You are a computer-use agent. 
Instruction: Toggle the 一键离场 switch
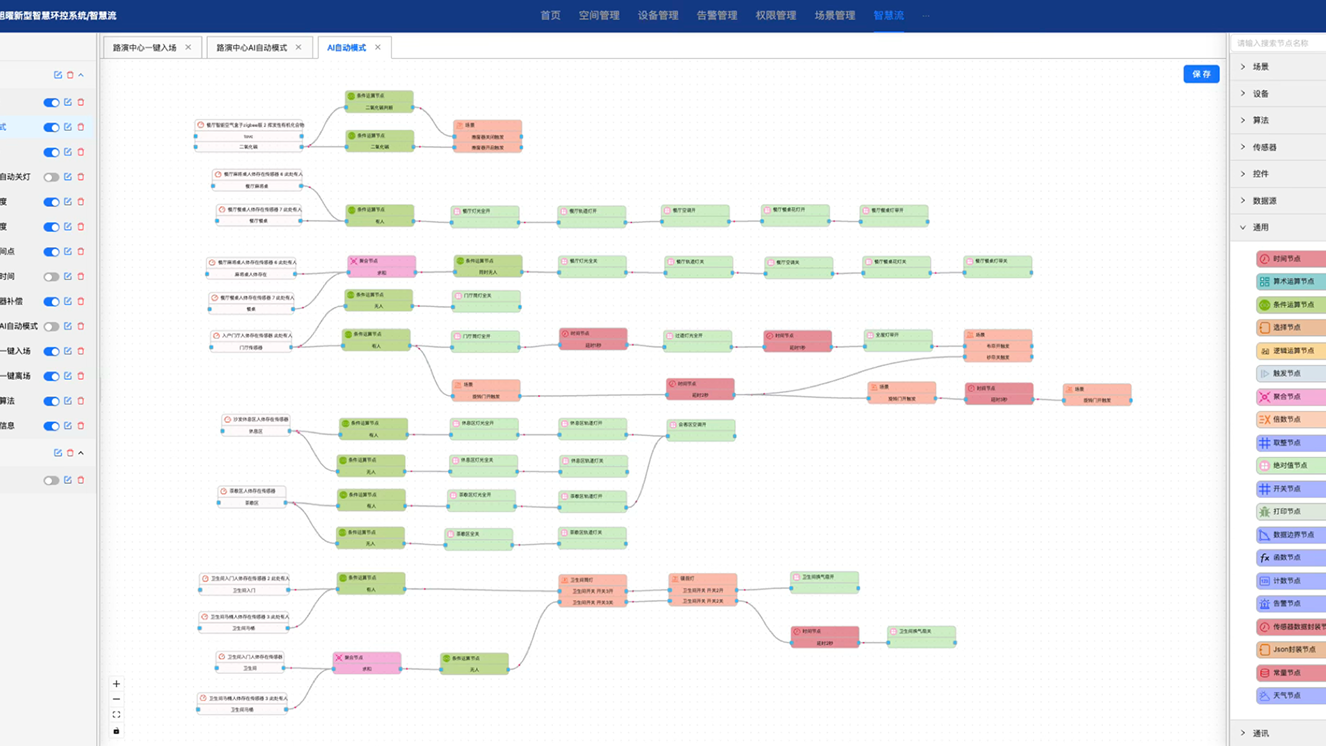pos(51,376)
